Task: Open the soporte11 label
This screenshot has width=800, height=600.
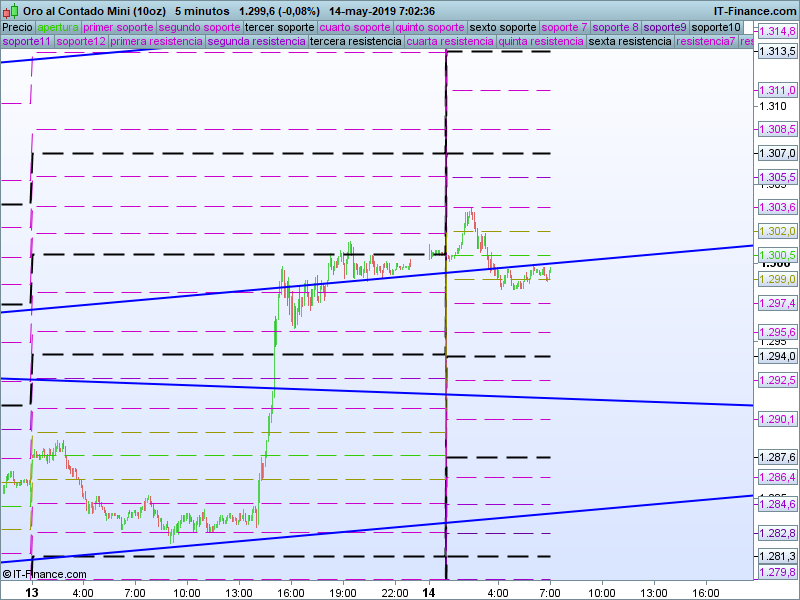Action: click(x=27, y=42)
